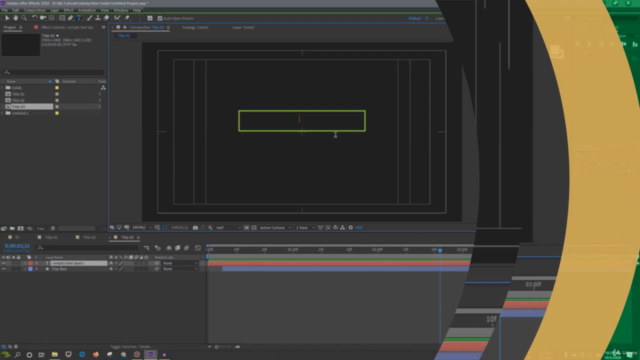Screen dimensions: 640x360
Task: Create a new folder in Project panel
Action: tap(12, 229)
